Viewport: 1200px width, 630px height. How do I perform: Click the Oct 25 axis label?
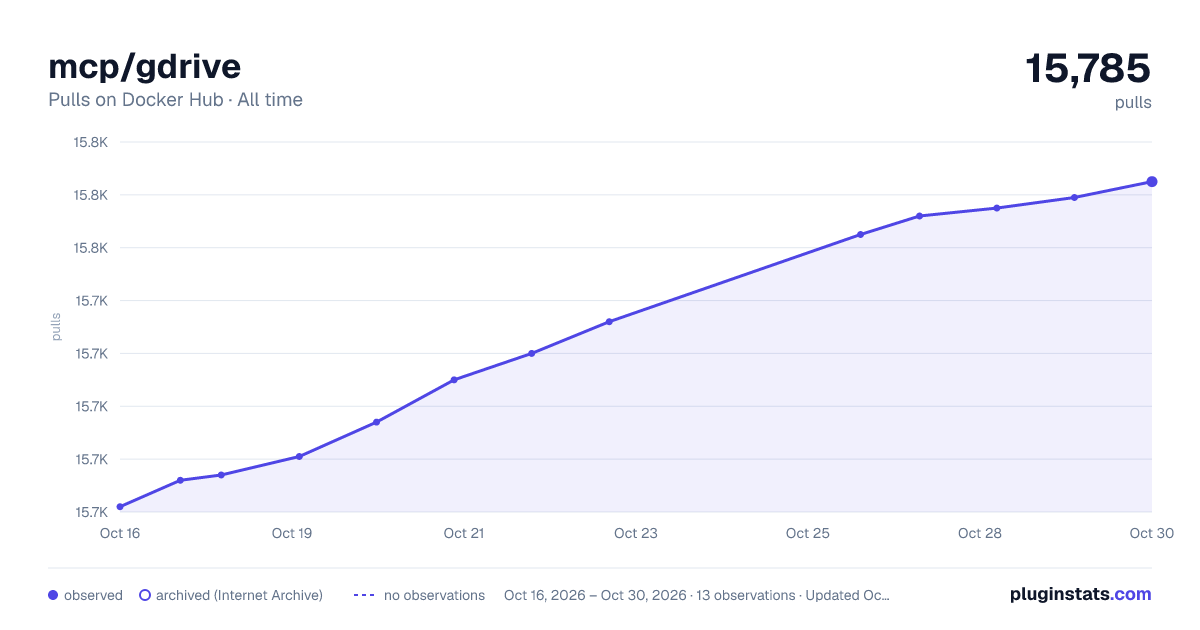808,533
